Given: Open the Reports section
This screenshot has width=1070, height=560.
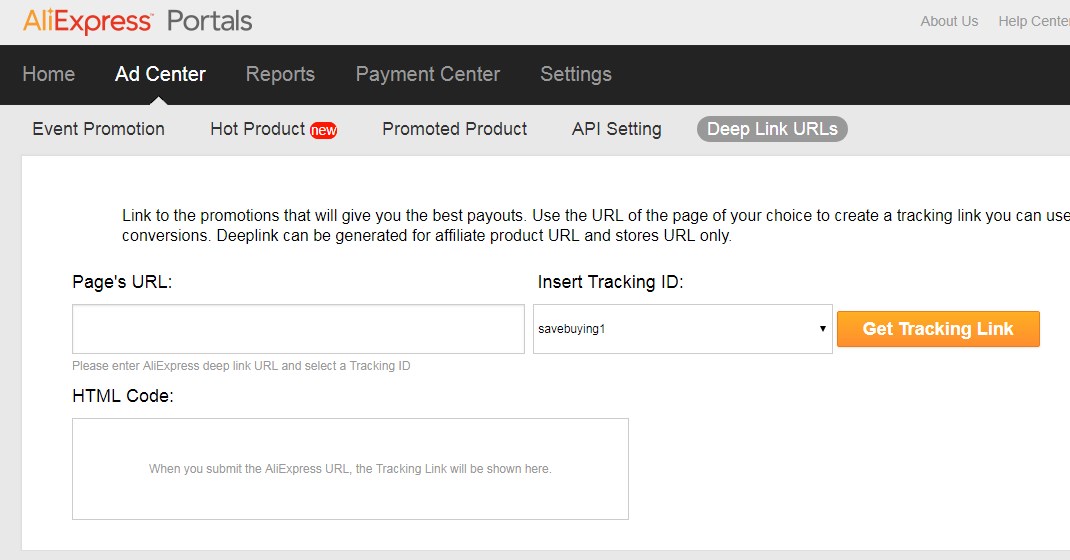Looking at the screenshot, I should click(280, 74).
